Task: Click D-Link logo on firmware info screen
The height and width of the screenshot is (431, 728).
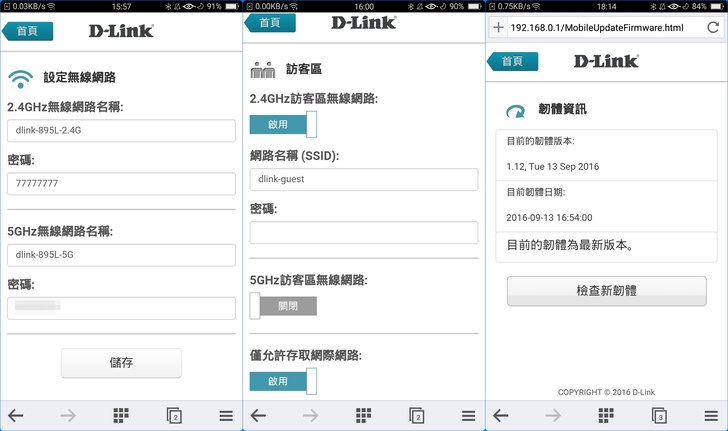Action: [x=606, y=61]
